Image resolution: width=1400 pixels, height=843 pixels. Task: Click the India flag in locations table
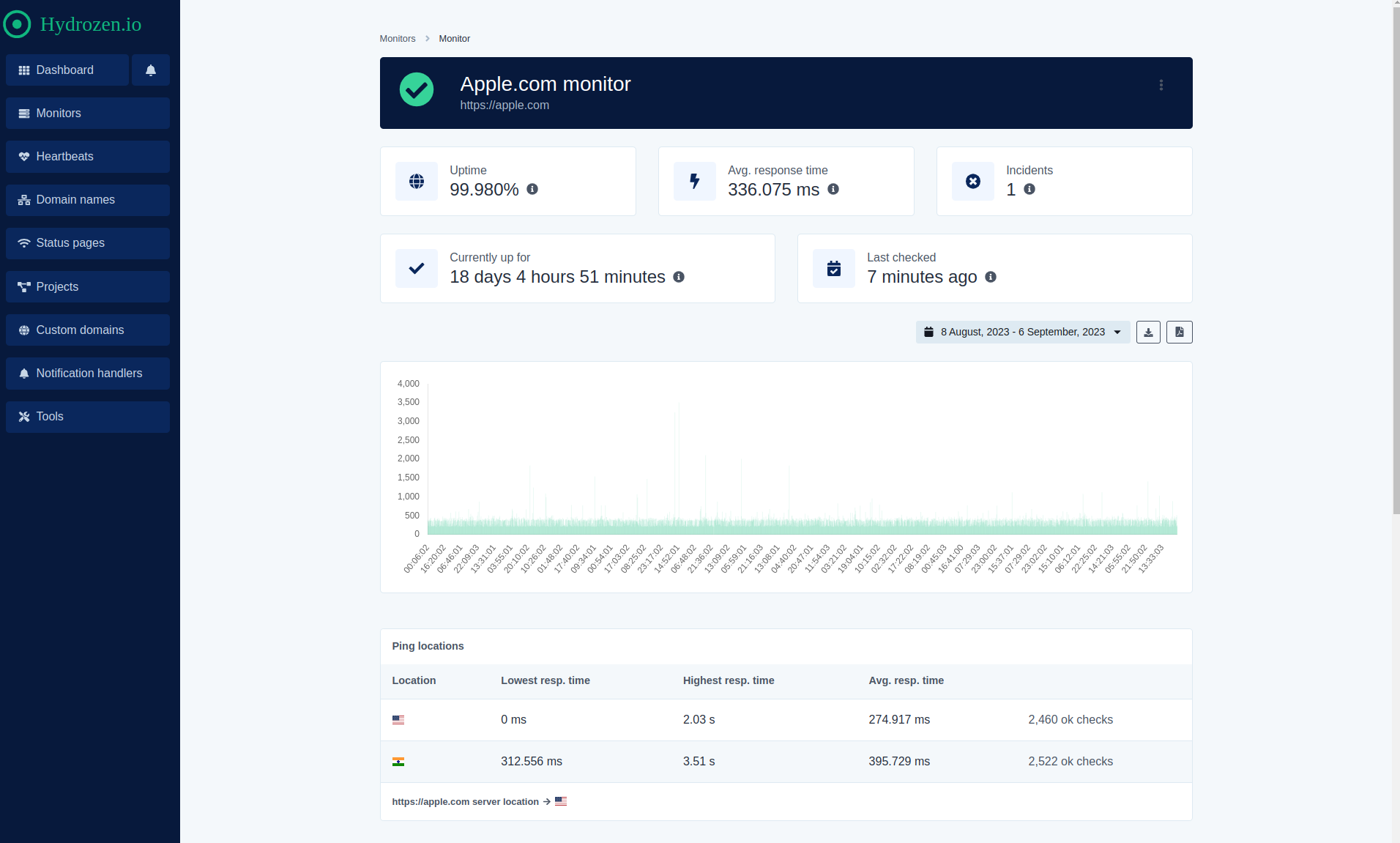click(398, 762)
